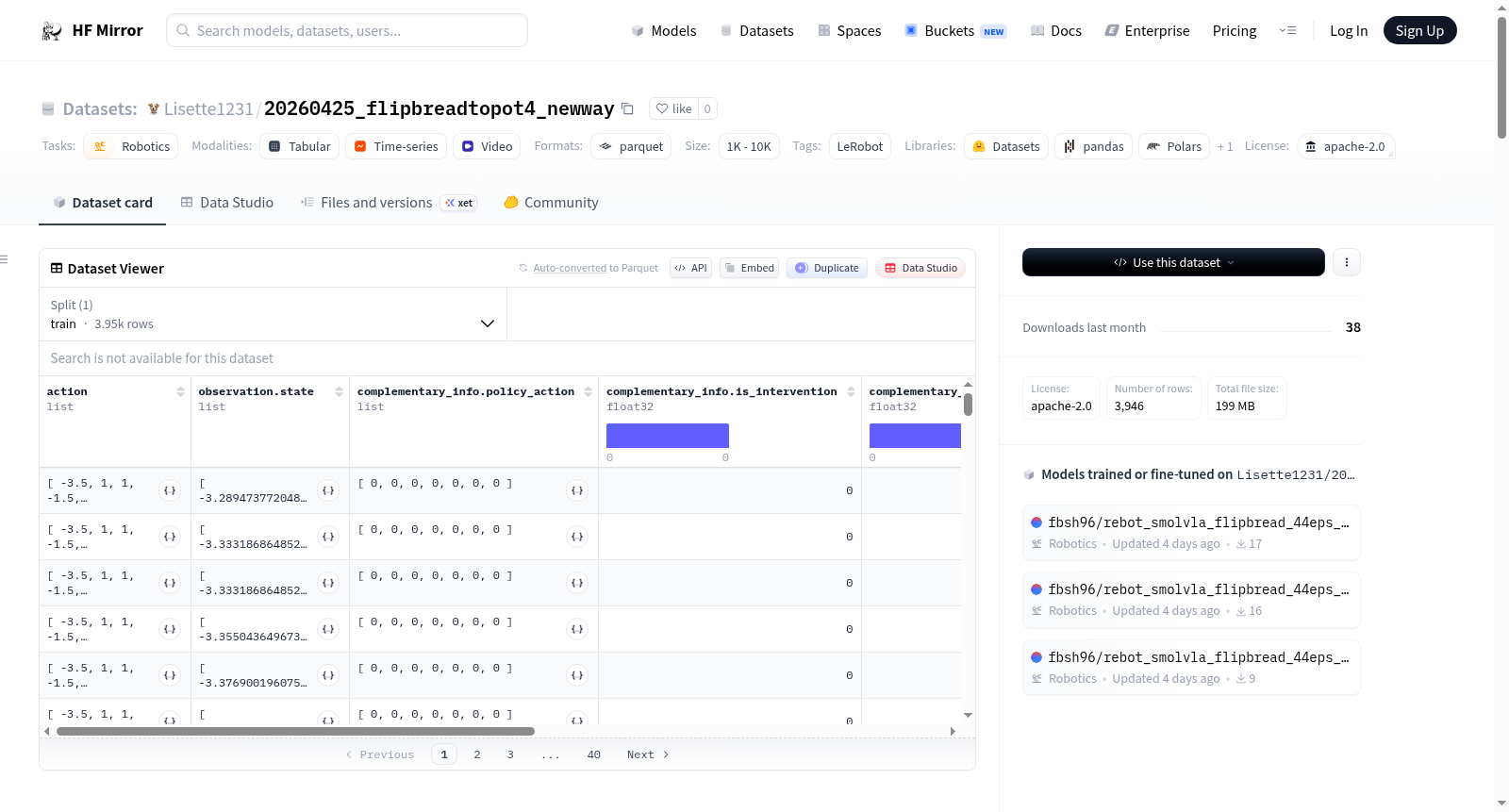Expand observation.state cell showing -3.376900196075
The width and height of the screenshot is (1509, 812).
328,675
